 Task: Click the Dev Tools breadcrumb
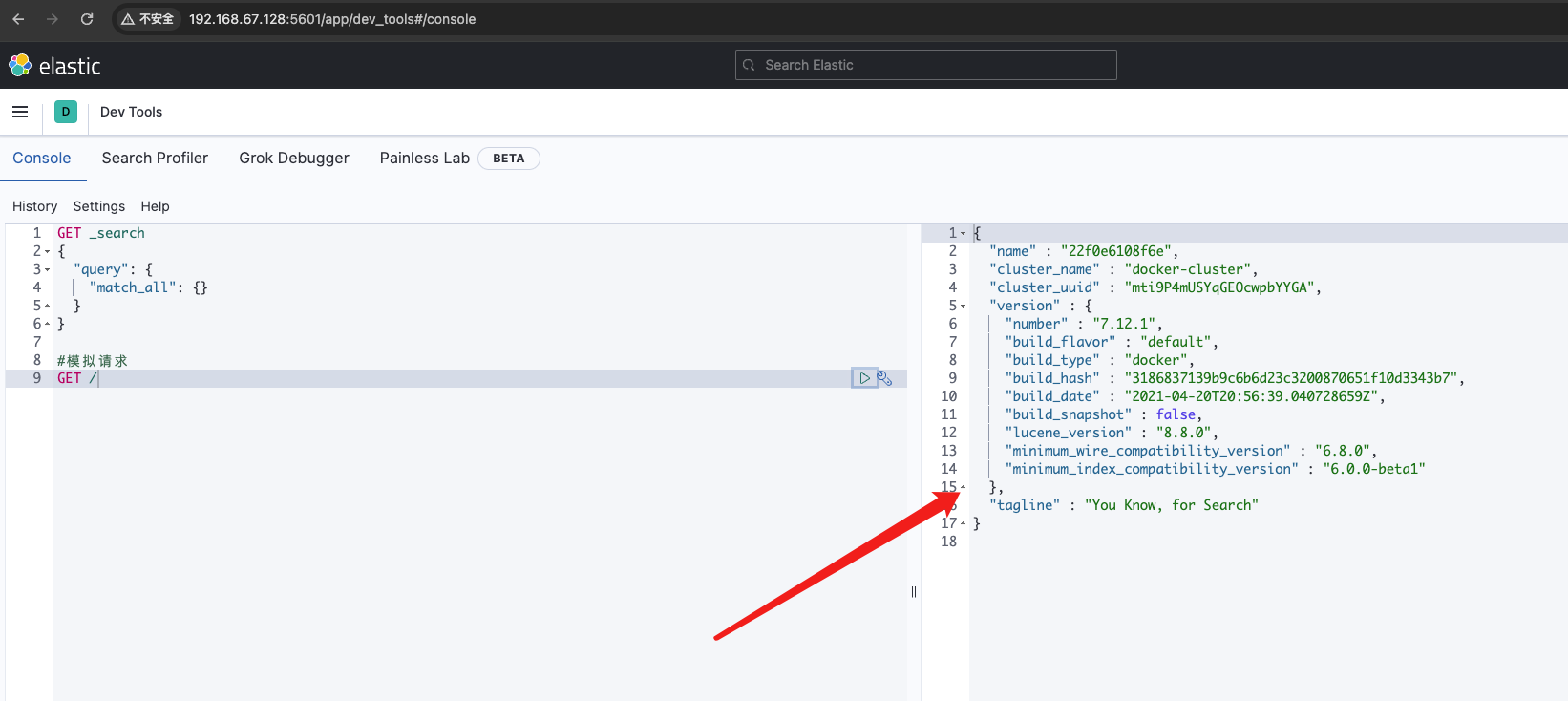click(131, 112)
